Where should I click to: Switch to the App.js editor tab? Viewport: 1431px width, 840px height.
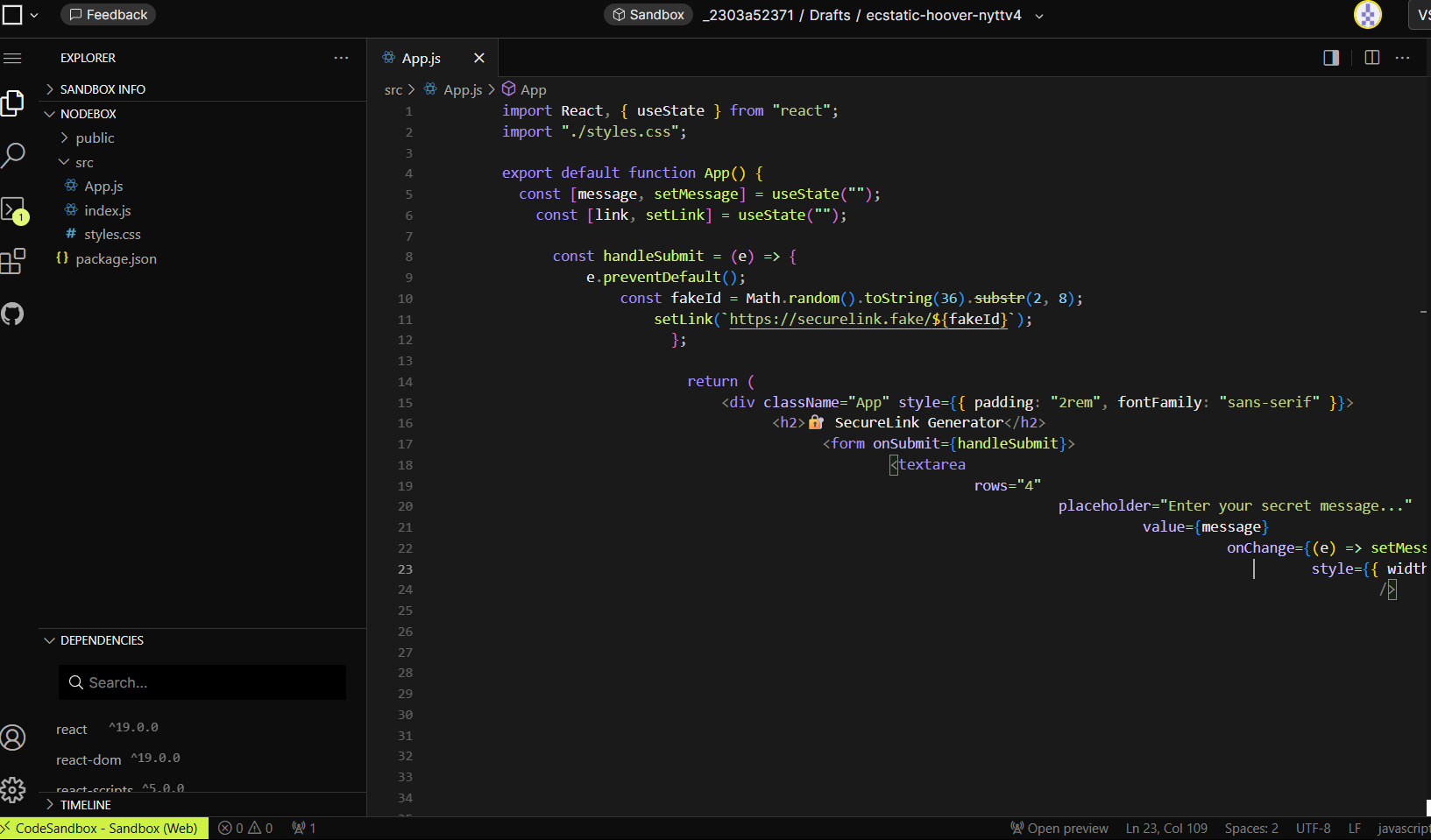[421, 59]
